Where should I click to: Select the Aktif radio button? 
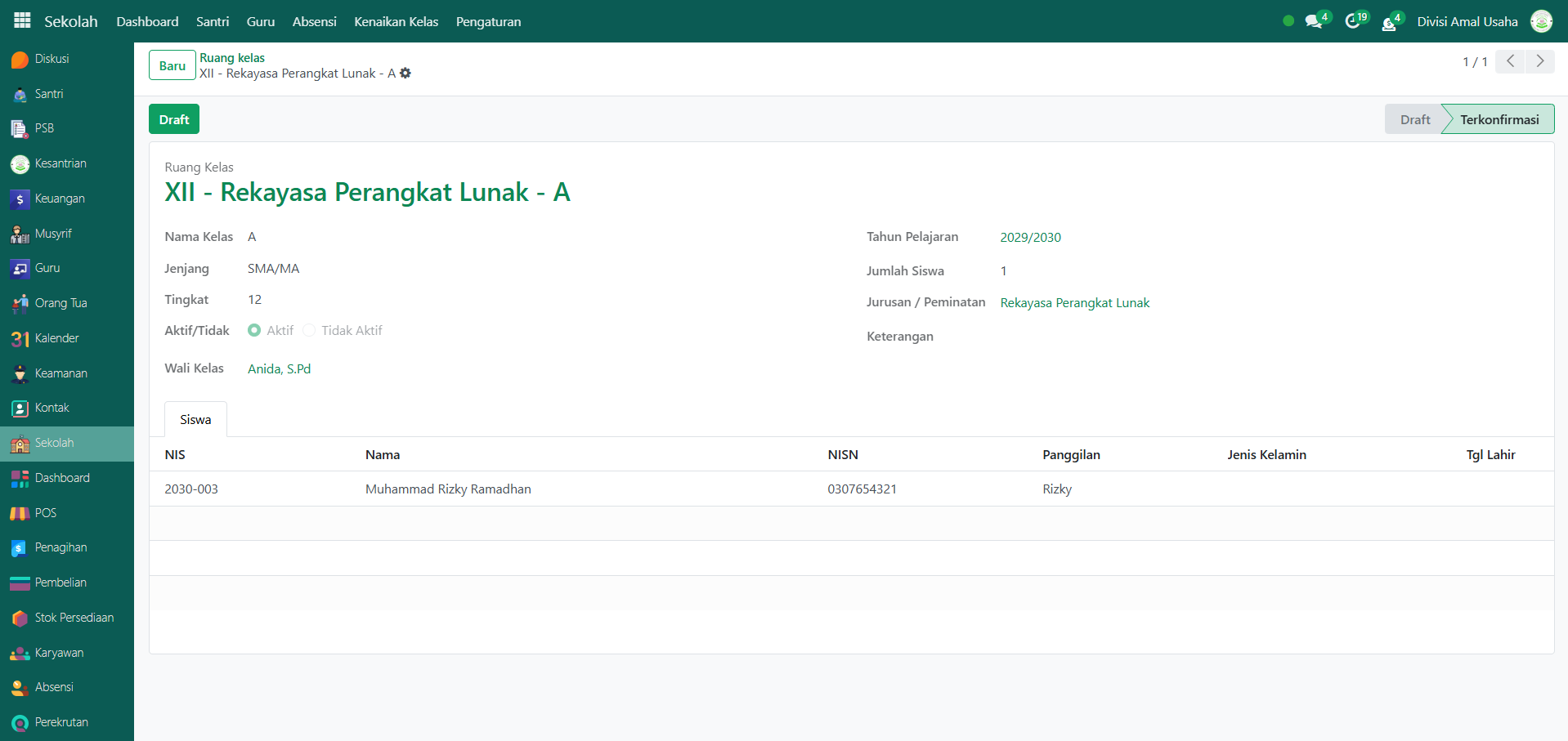tap(254, 330)
